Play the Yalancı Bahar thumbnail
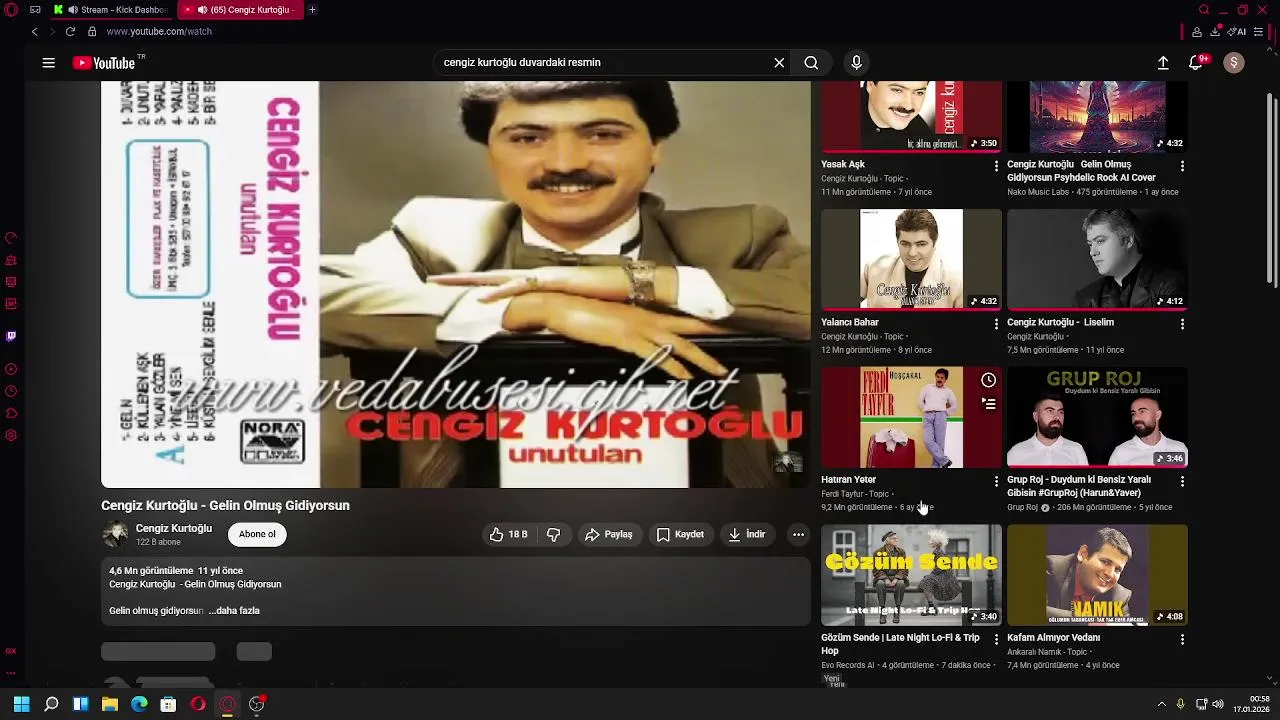This screenshot has width=1280, height=720. point(911,259)
